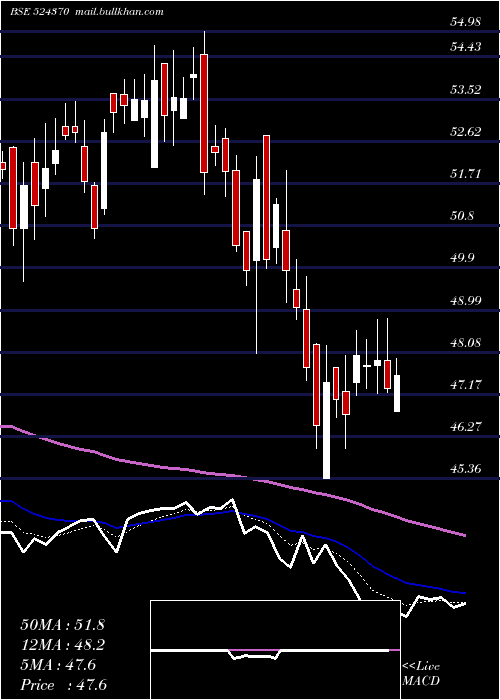
Task: Click the last white candlestick on the right
Action: click(x=397, y=393)
